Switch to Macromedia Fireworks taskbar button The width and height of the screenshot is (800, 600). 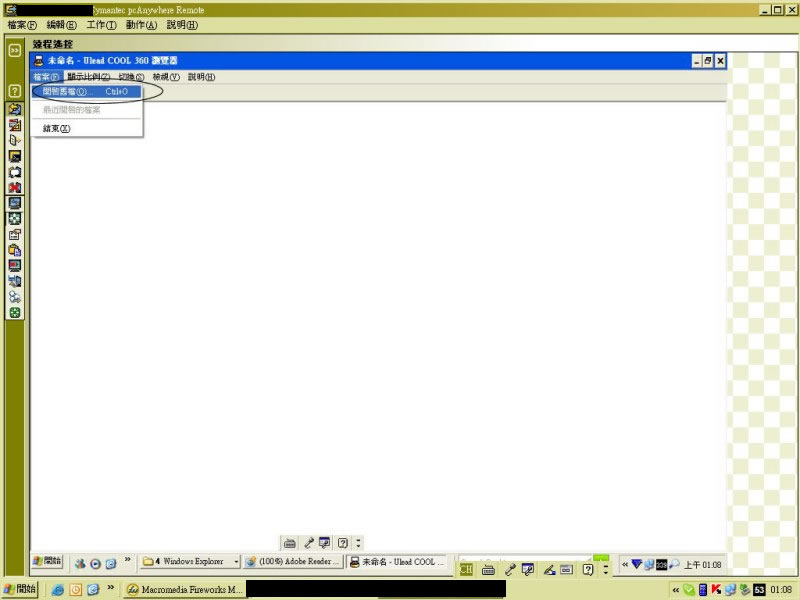click(185, 590)
